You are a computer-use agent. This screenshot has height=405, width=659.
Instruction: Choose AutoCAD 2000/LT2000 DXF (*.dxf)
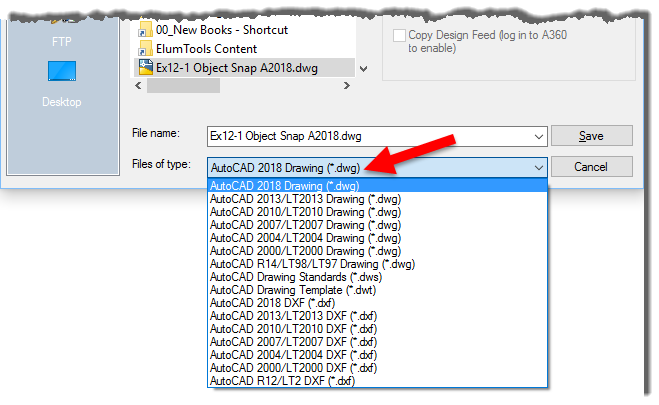[377, 368]
